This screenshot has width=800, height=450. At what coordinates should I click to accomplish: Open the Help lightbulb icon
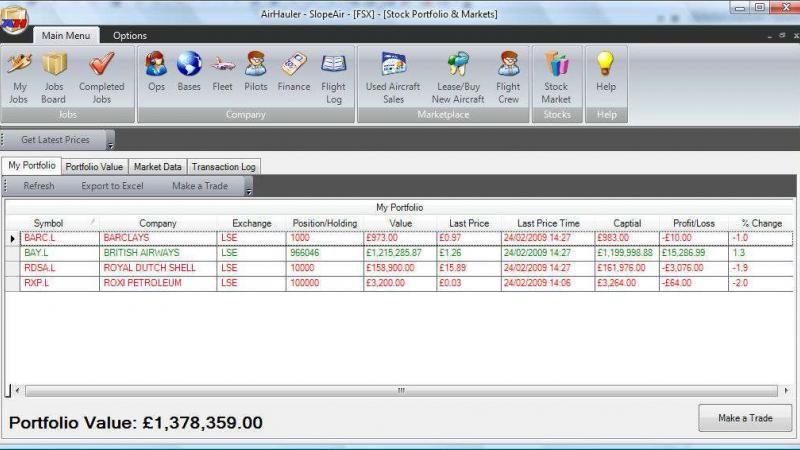[x=606, y=71]
